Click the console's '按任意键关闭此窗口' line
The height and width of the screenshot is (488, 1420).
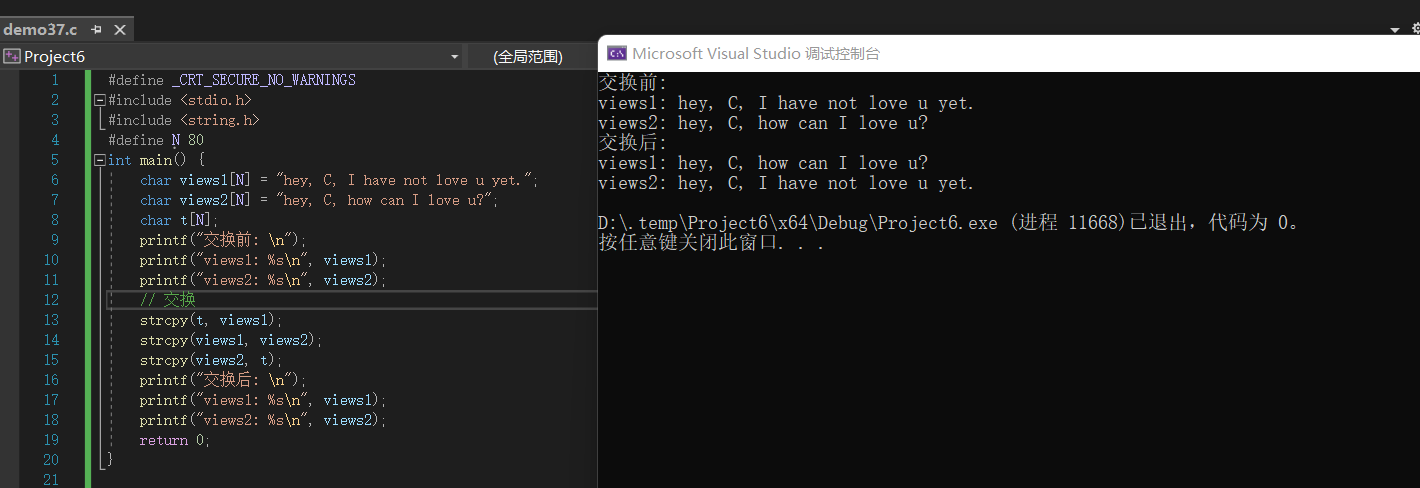(x=710, y=243)
